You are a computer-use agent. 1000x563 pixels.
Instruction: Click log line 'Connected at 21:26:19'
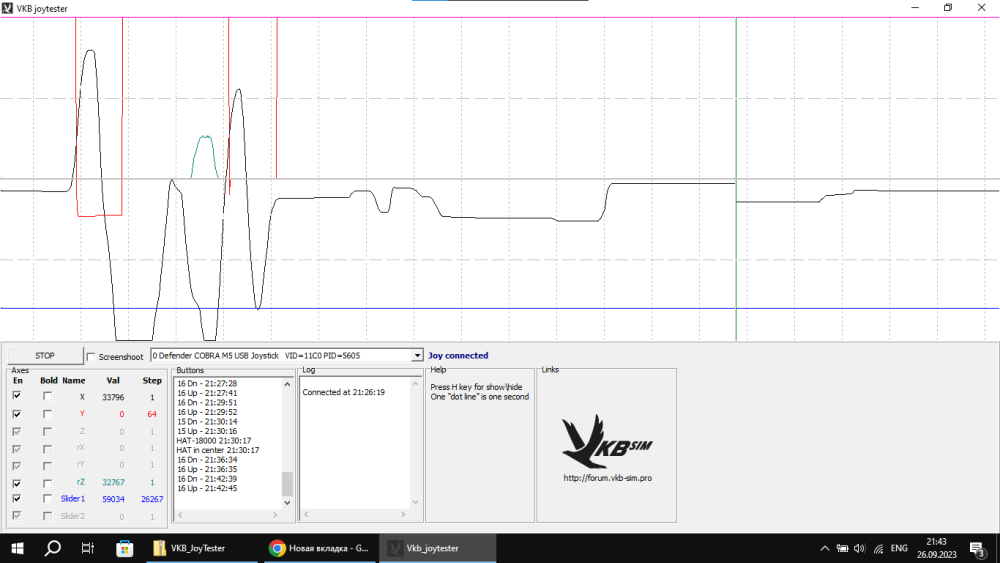pos(343,392)
